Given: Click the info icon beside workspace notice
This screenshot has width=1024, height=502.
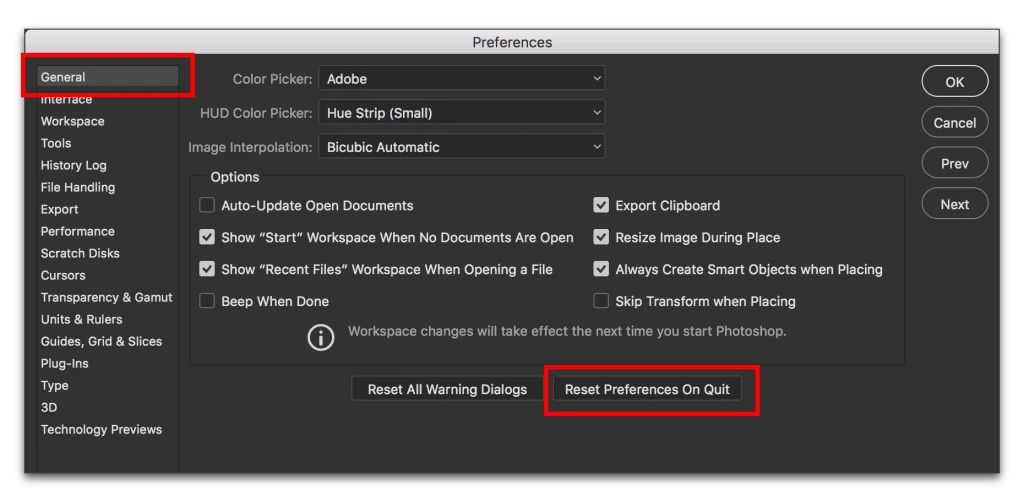Looking at the screenshot, I should pos(321,337).
